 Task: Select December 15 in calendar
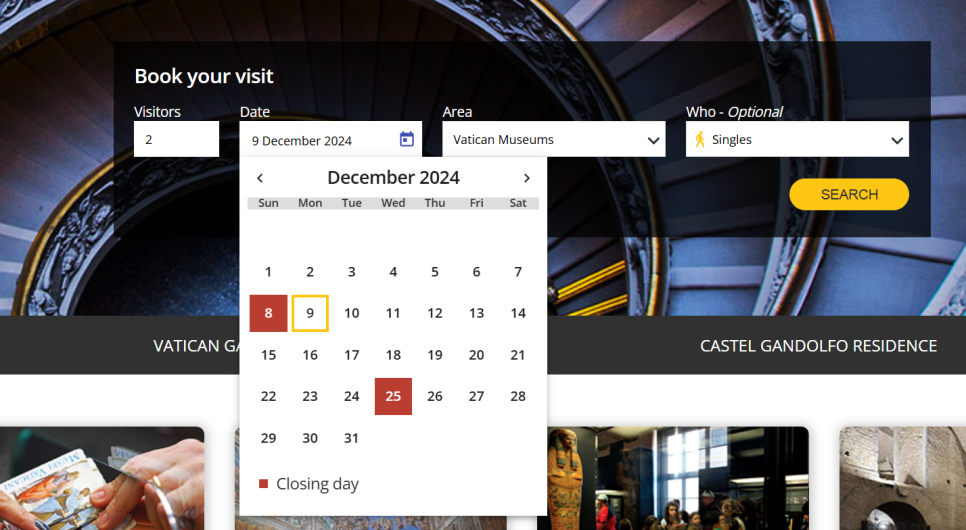point(268,355)
